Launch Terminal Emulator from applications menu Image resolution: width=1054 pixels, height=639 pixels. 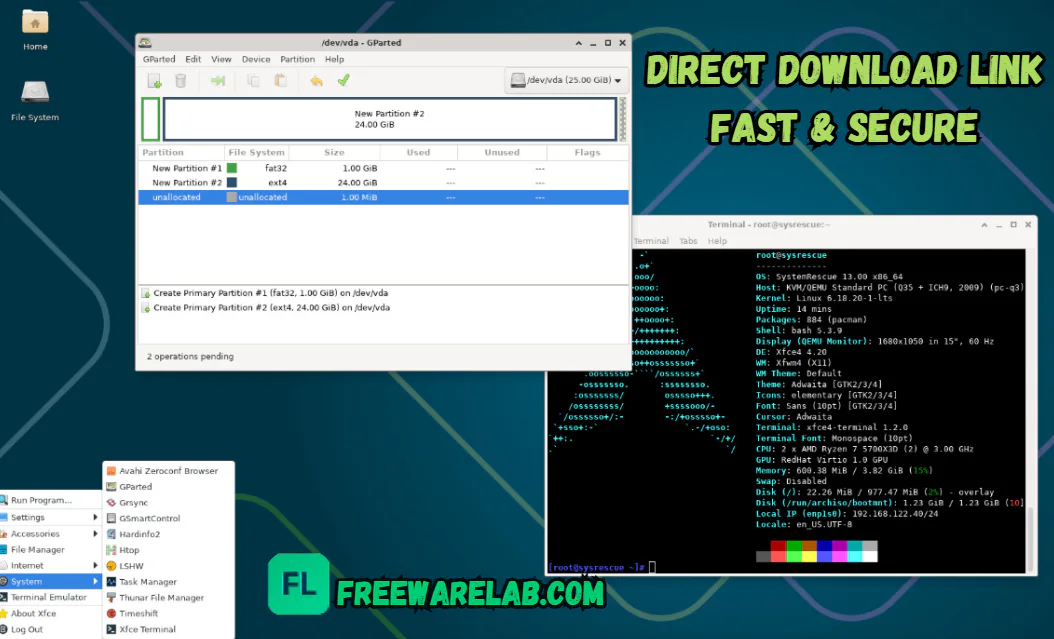point(50,597)
